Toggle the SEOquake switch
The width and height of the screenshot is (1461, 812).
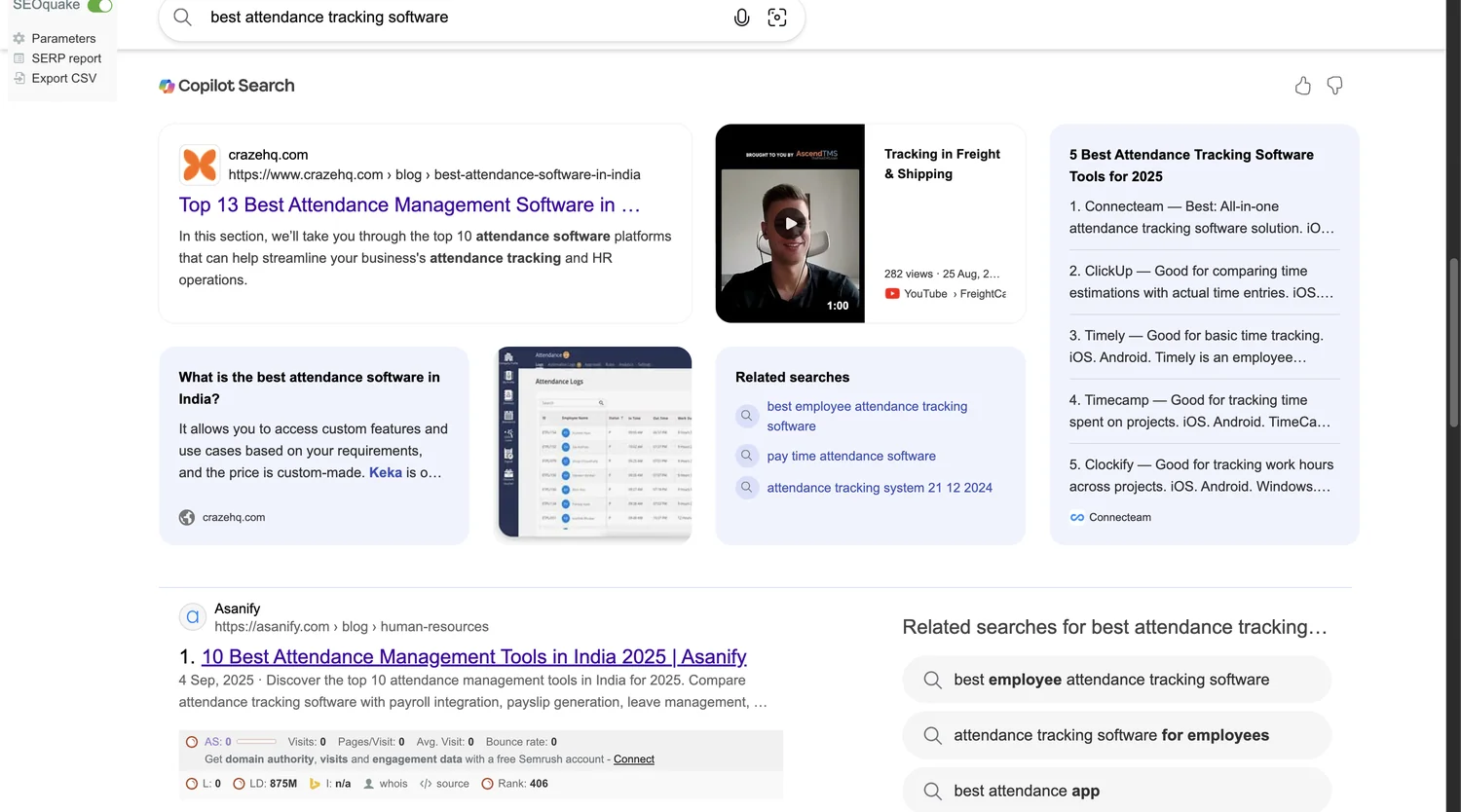tap(99, 6)
